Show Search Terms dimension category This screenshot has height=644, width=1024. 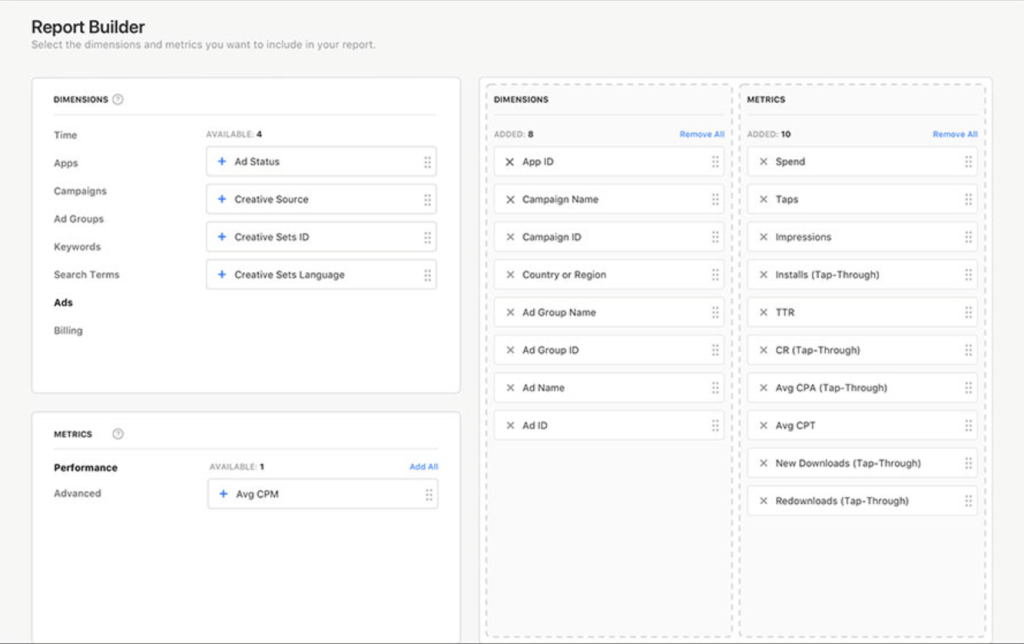87,274
